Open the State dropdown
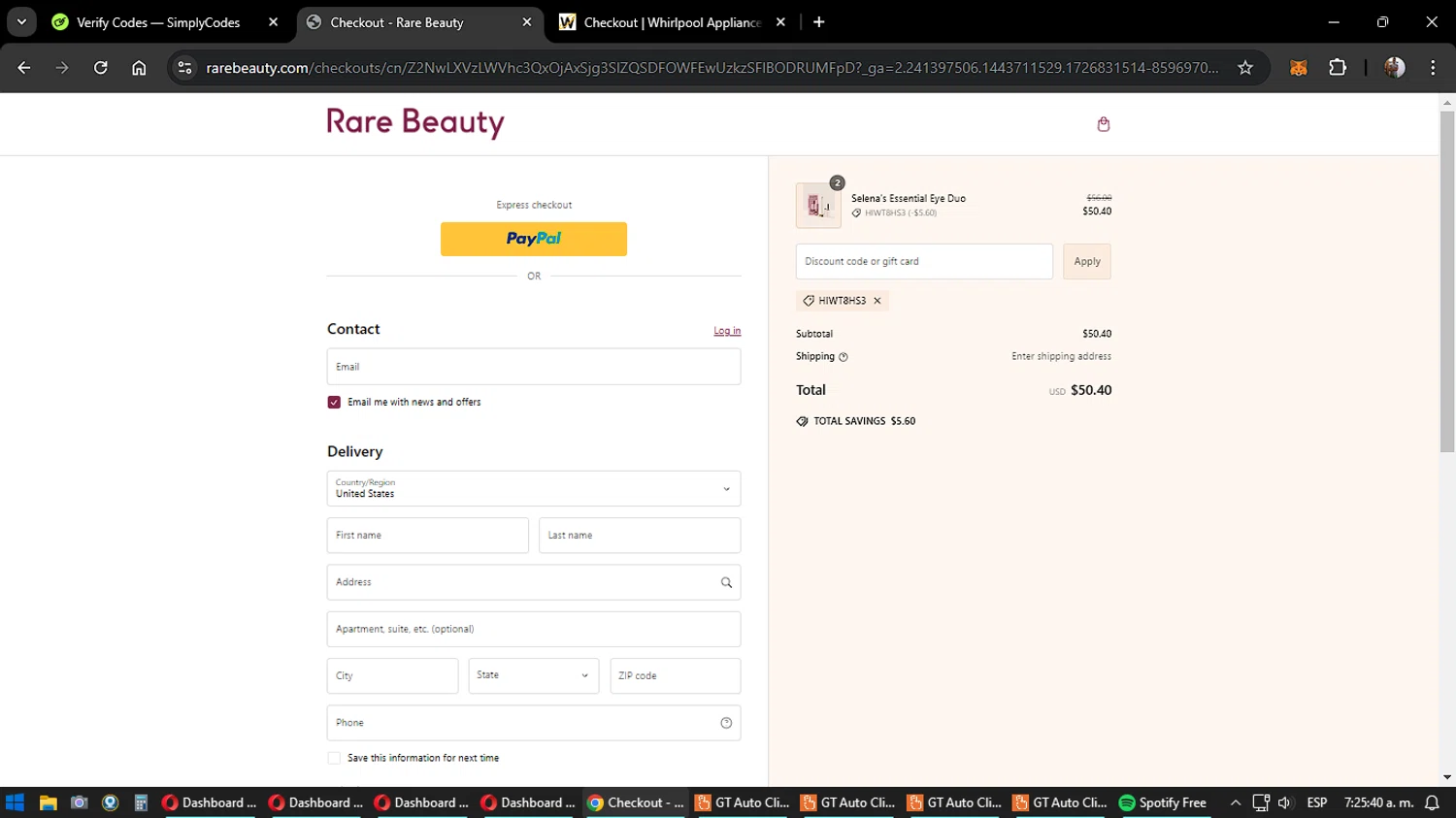This screenshot has width=1456, height=818. coord(534,675)
